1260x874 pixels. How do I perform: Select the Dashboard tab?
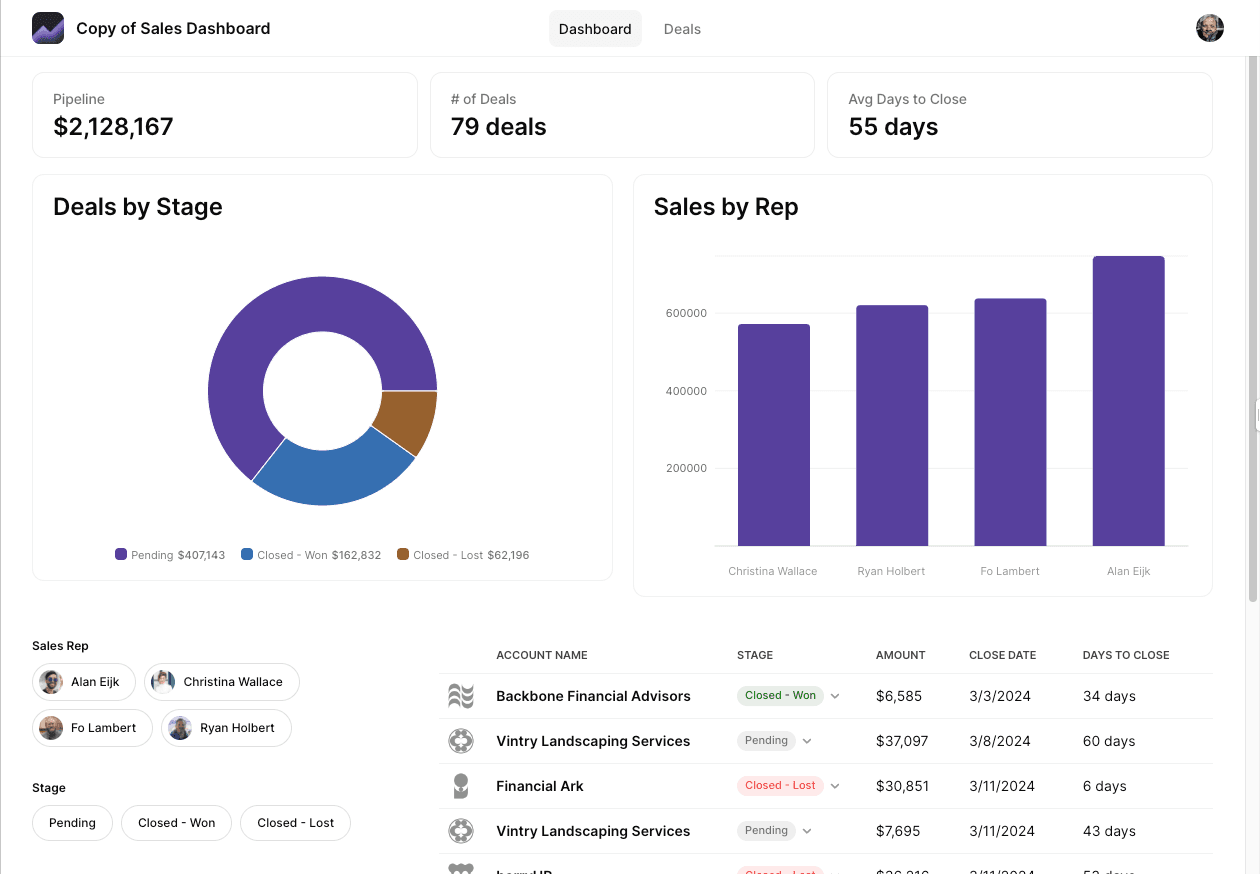click(595, 28)
